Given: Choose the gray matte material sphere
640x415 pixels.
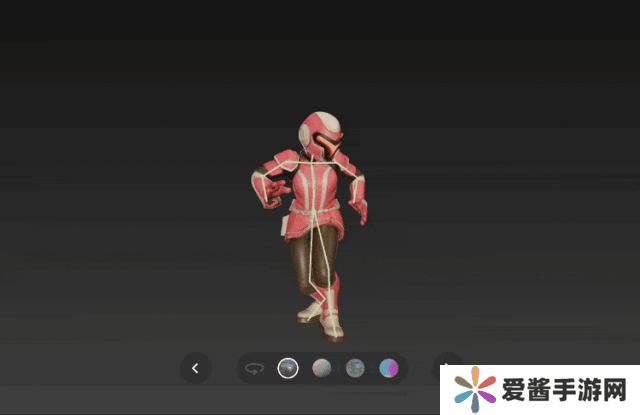Looking at the screenshot, I should pos(321,369).
